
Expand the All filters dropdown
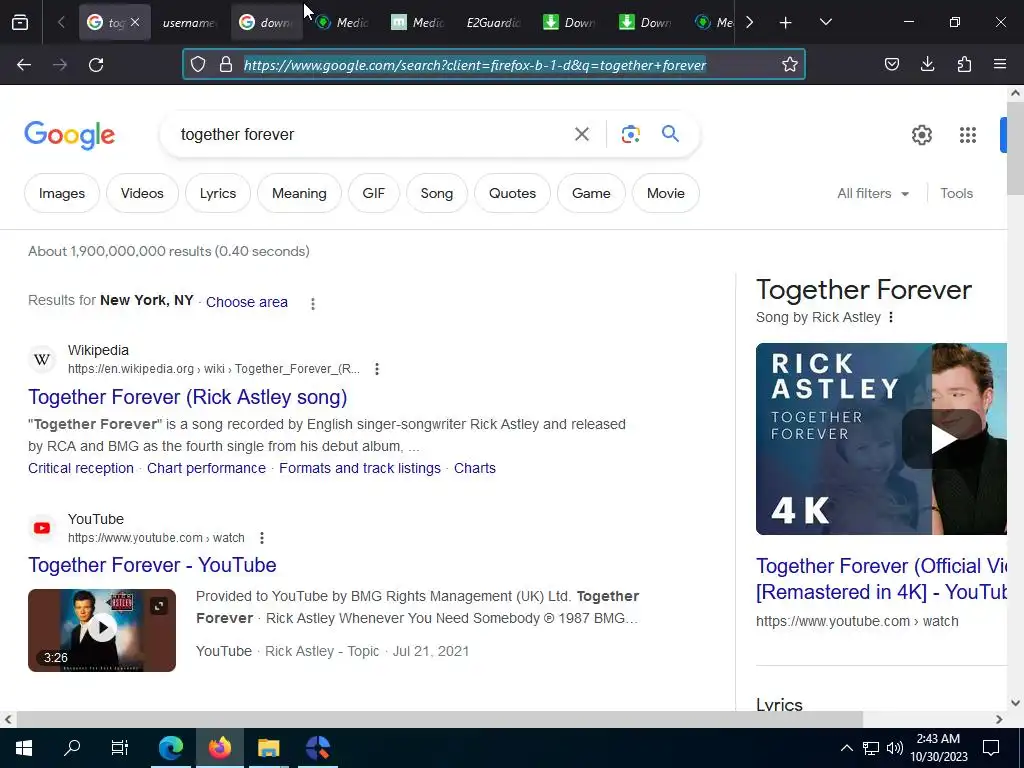click(x=873, y=193)
